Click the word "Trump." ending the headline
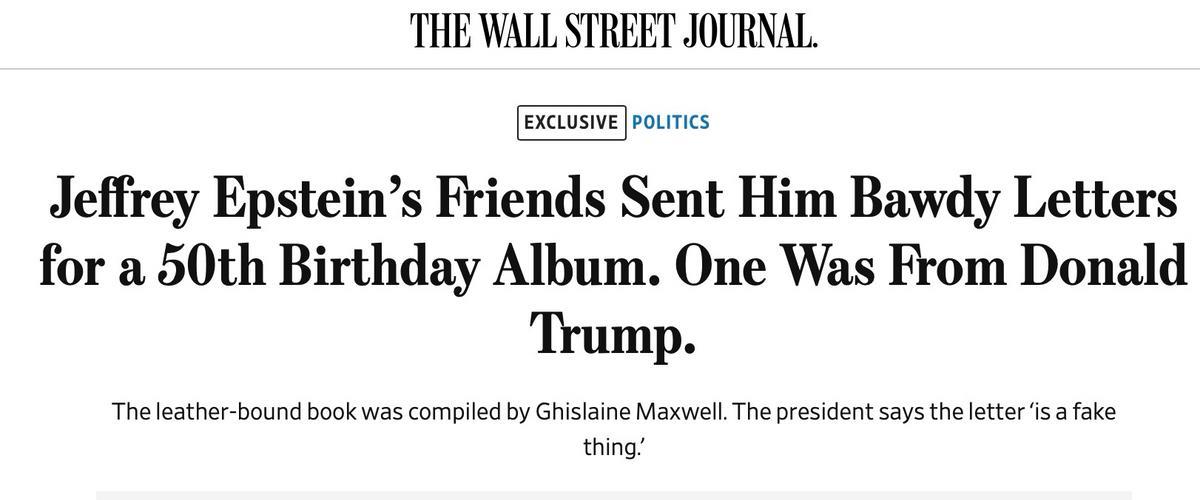 click(x=612, y=333)
